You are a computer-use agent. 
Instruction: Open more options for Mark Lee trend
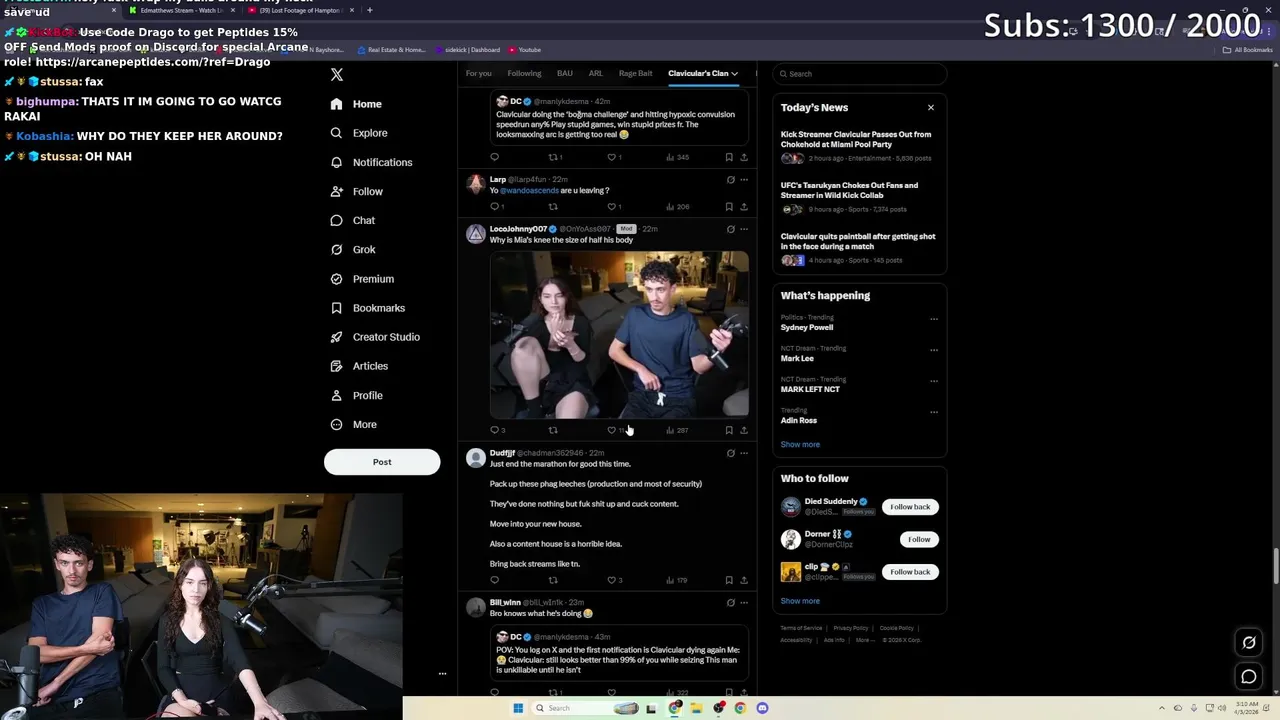(x=934, y=350)
